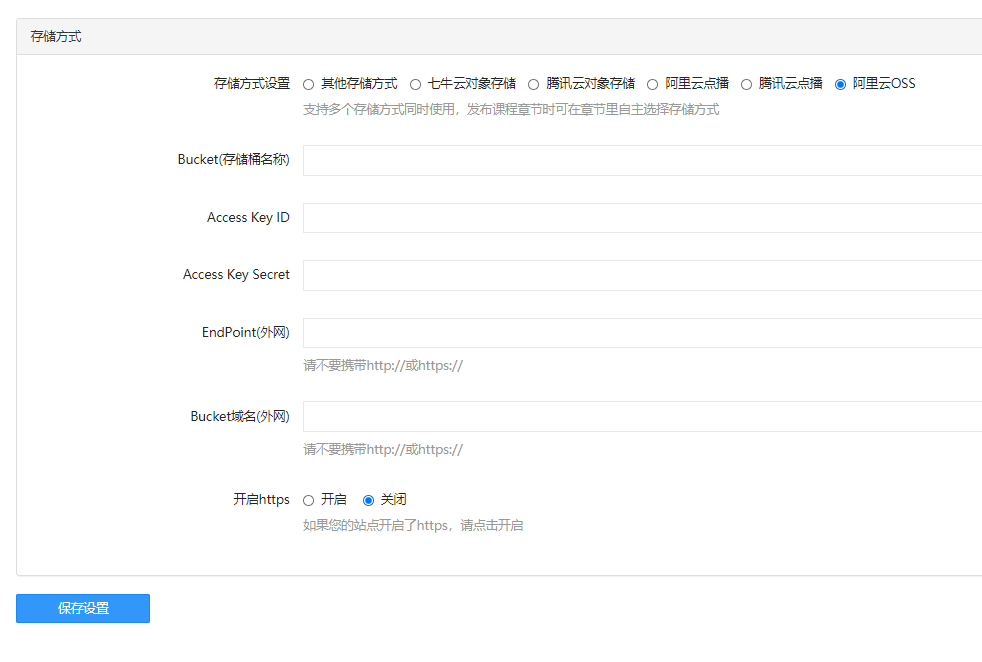Click the 如果您的站点开启了https hint text
This screenshot has height=662, width=982.
[x=413, y=525]
